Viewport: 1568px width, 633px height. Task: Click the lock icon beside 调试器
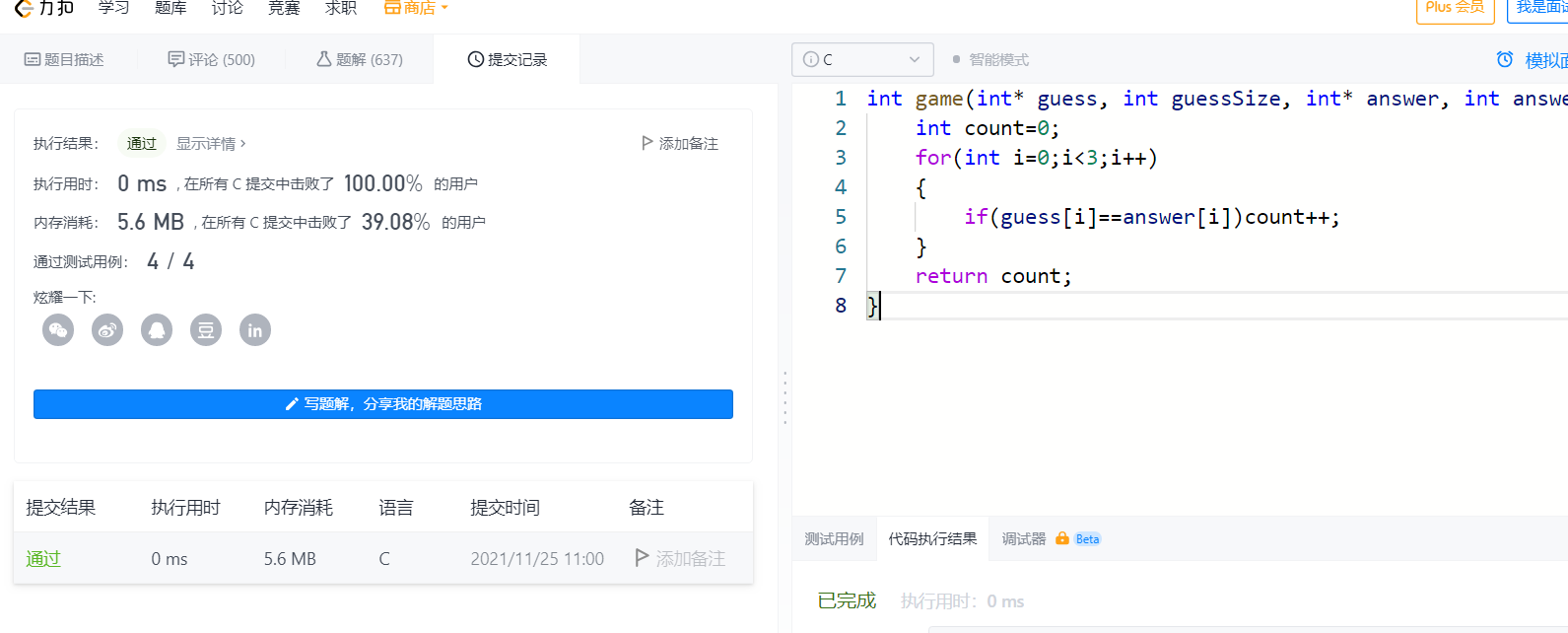1062,538
